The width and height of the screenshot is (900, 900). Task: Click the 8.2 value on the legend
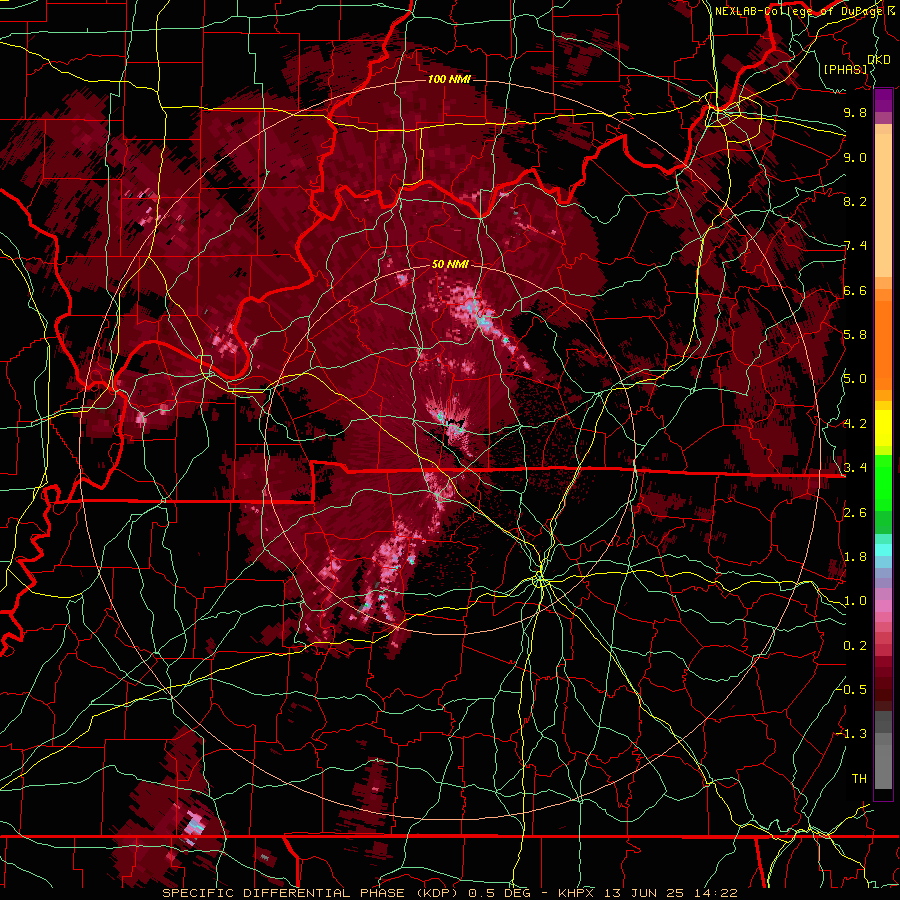pyautogui.click(x=855, y=201)
